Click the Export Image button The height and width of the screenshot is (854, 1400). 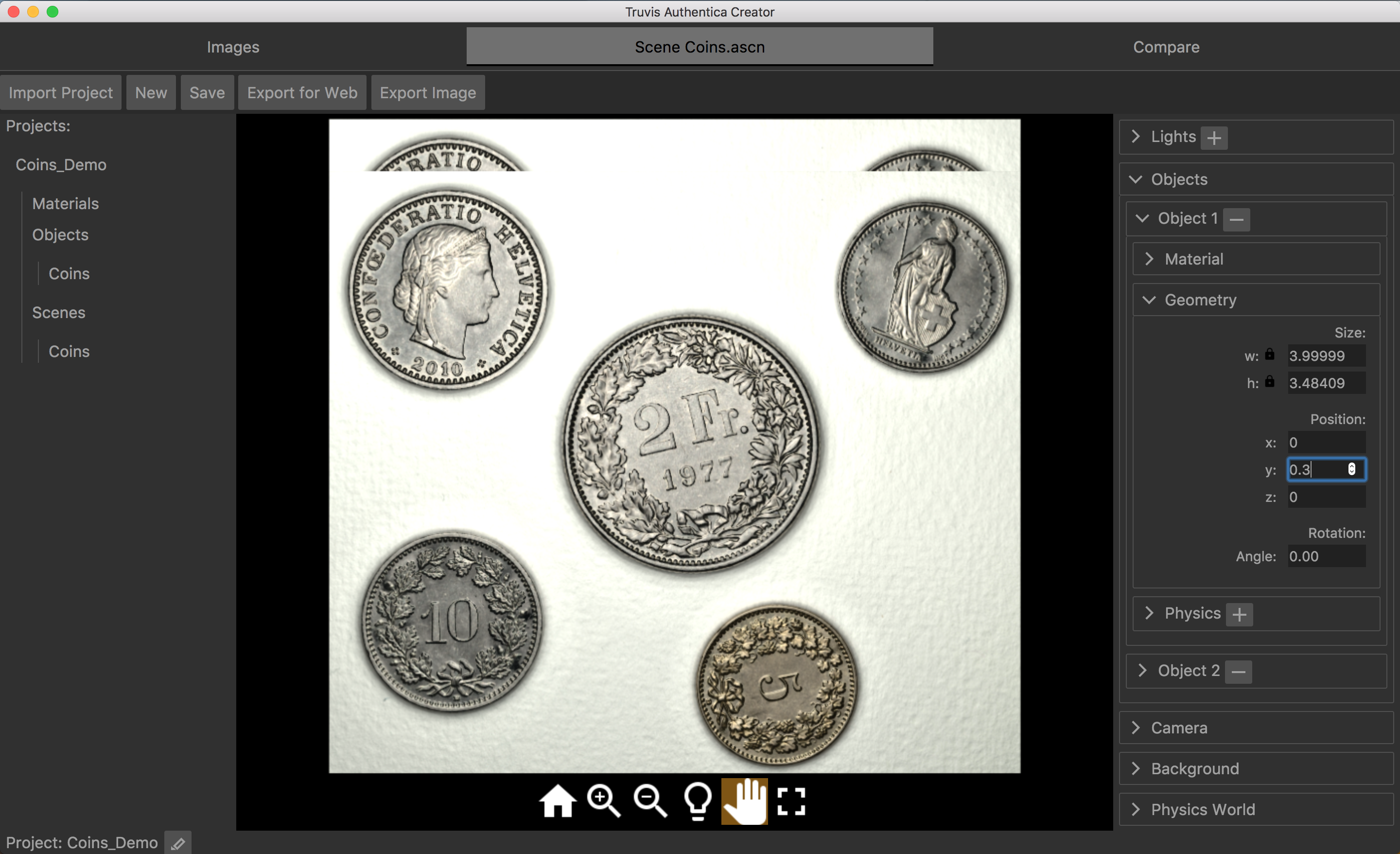pyautogui.click(x=428, y=93)
